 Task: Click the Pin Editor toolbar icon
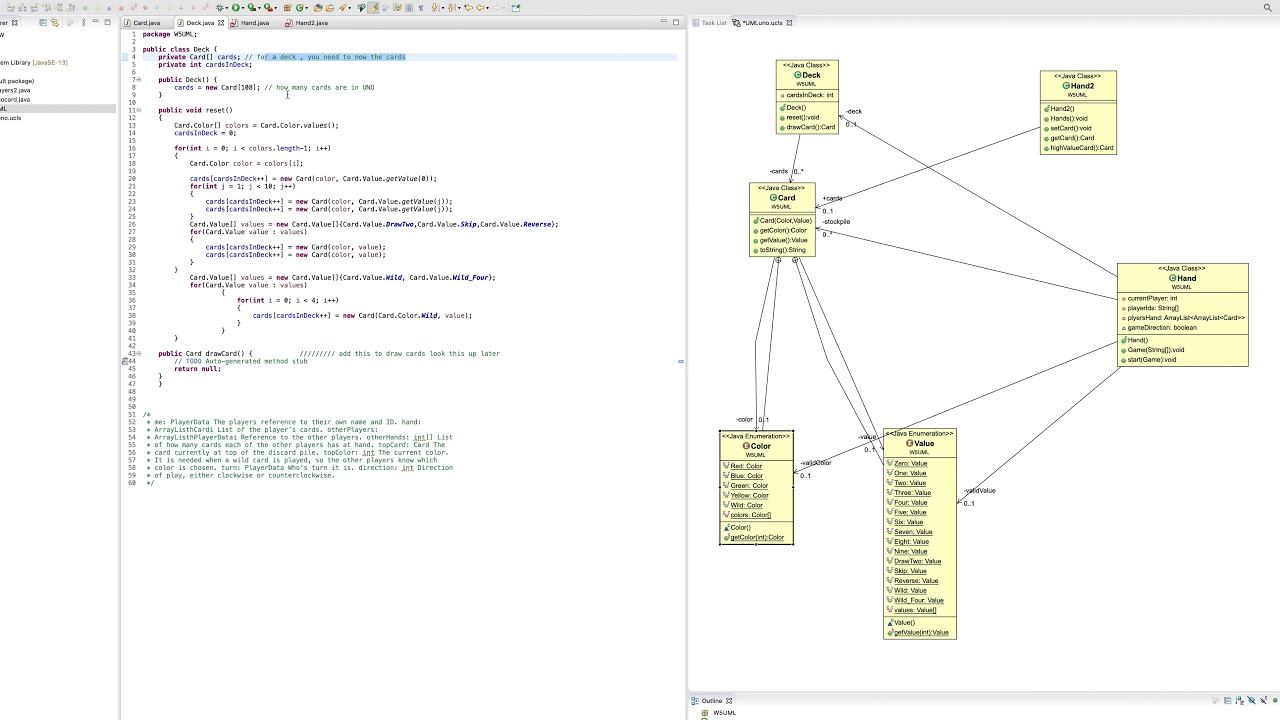pyautogui.click(x=515, y=7)
